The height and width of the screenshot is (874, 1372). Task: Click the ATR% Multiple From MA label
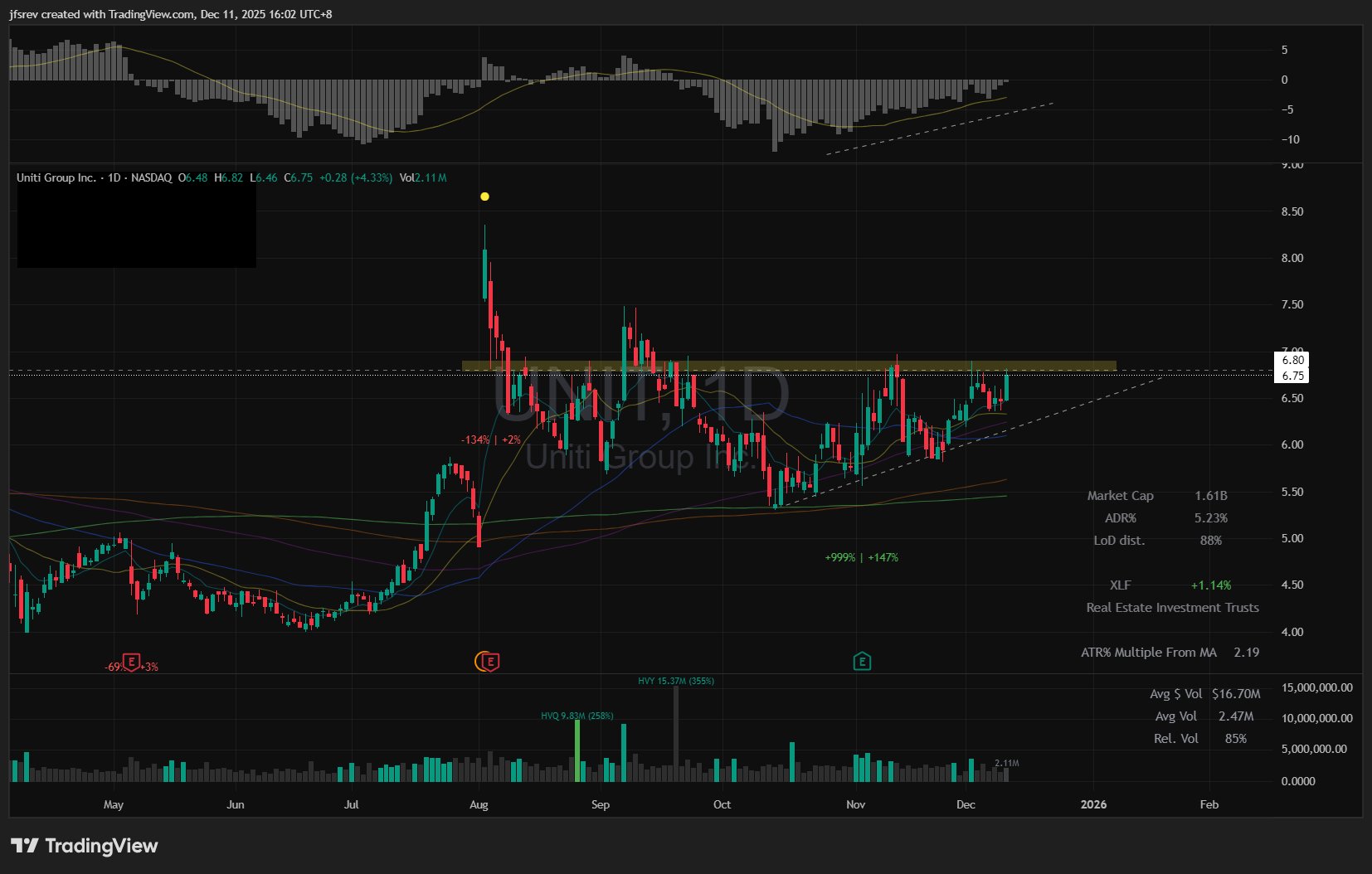tap(1149, 653)
